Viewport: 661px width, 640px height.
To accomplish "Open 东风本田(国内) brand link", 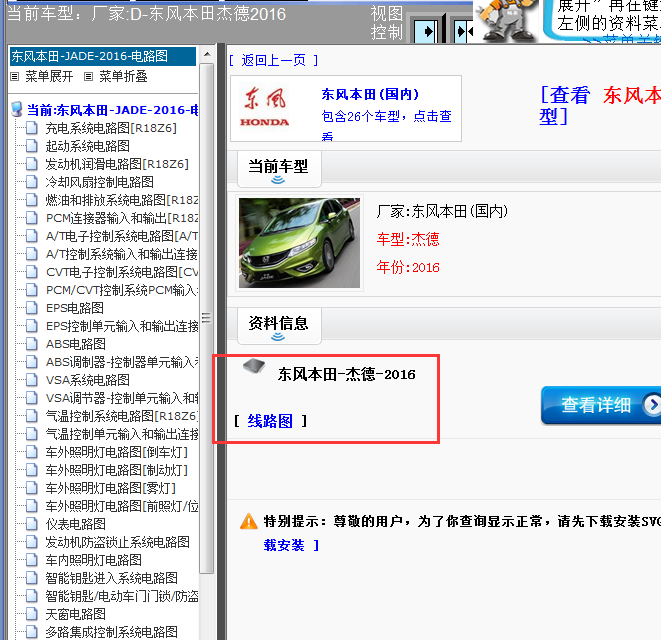I will point(370,94).
